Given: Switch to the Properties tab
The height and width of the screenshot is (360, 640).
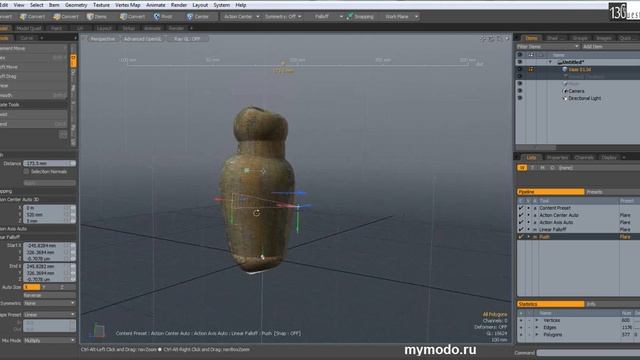Looking at the screenshot, I should (x=557, y=157).
